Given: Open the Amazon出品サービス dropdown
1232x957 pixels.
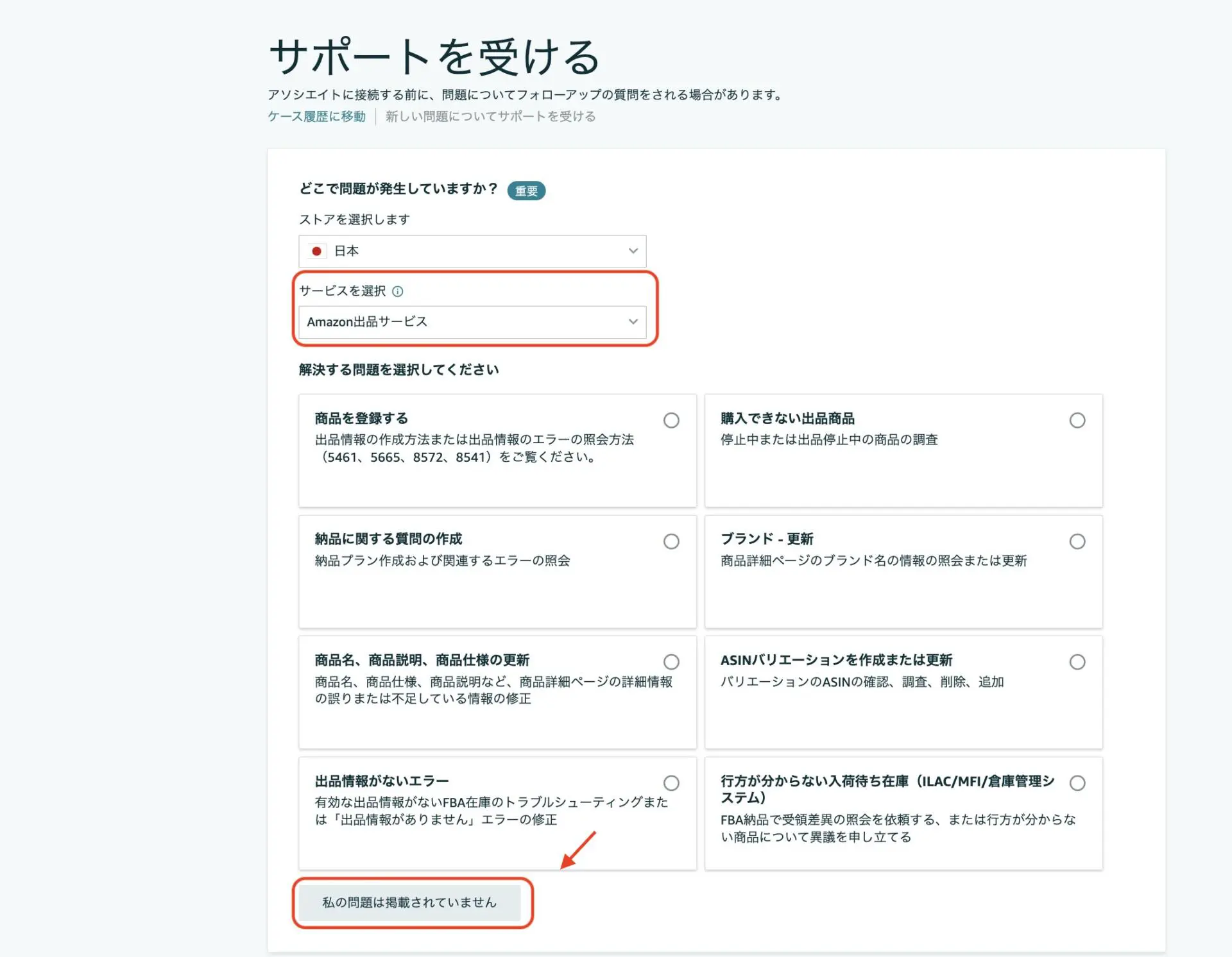Looking at the screenshot, I should pyautogui.click(x=473, y=322).
